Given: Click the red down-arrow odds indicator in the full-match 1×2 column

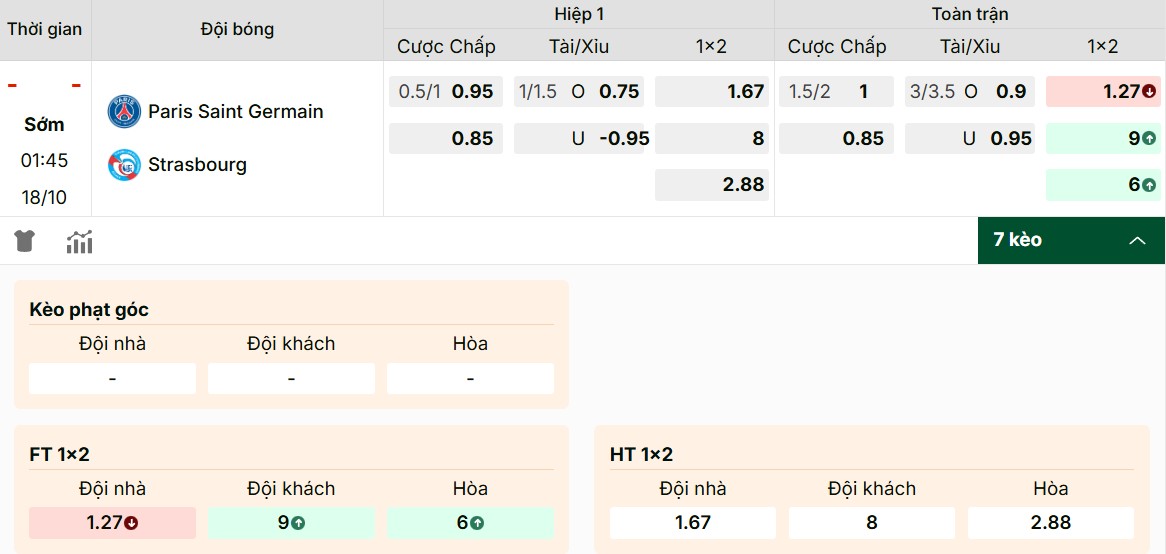Looking at the screenshot, I should click(1149, 92).
